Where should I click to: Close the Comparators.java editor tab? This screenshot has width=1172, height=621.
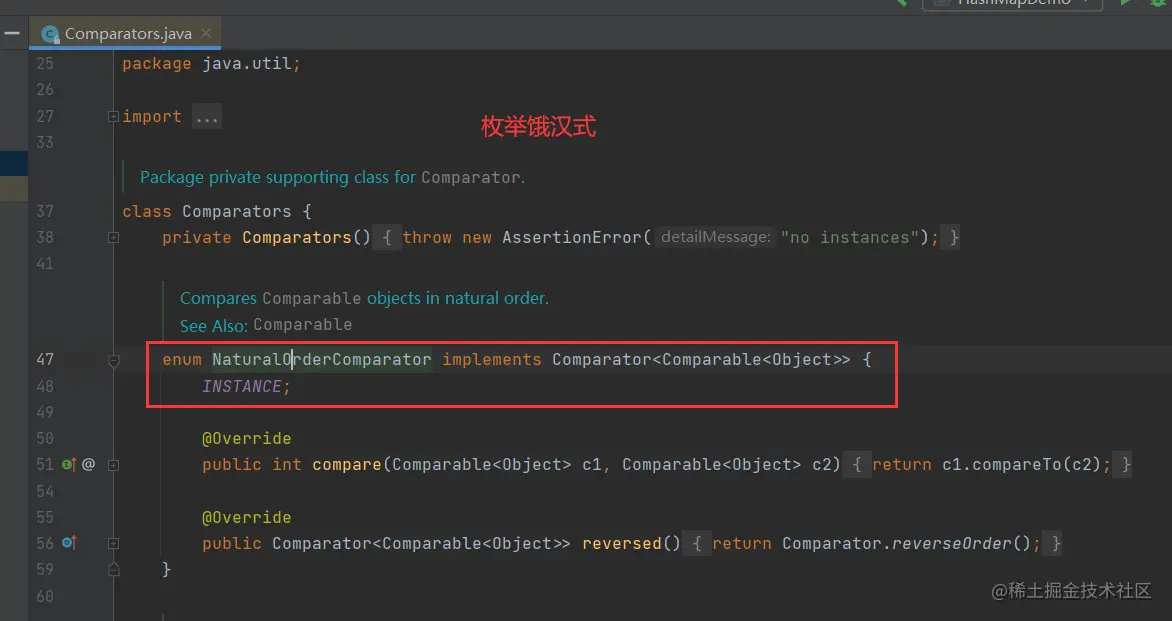(x=206, y=34)
